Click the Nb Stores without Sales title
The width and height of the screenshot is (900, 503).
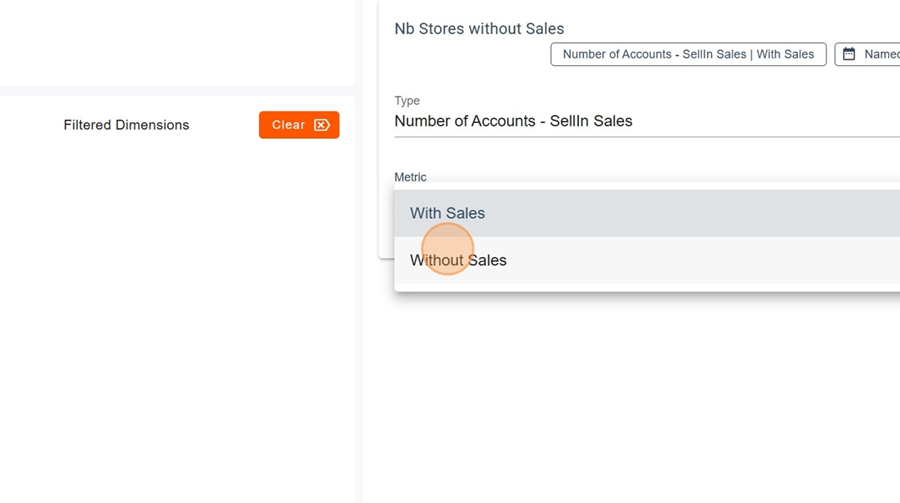pyautogui.click(x=479, y=29)
